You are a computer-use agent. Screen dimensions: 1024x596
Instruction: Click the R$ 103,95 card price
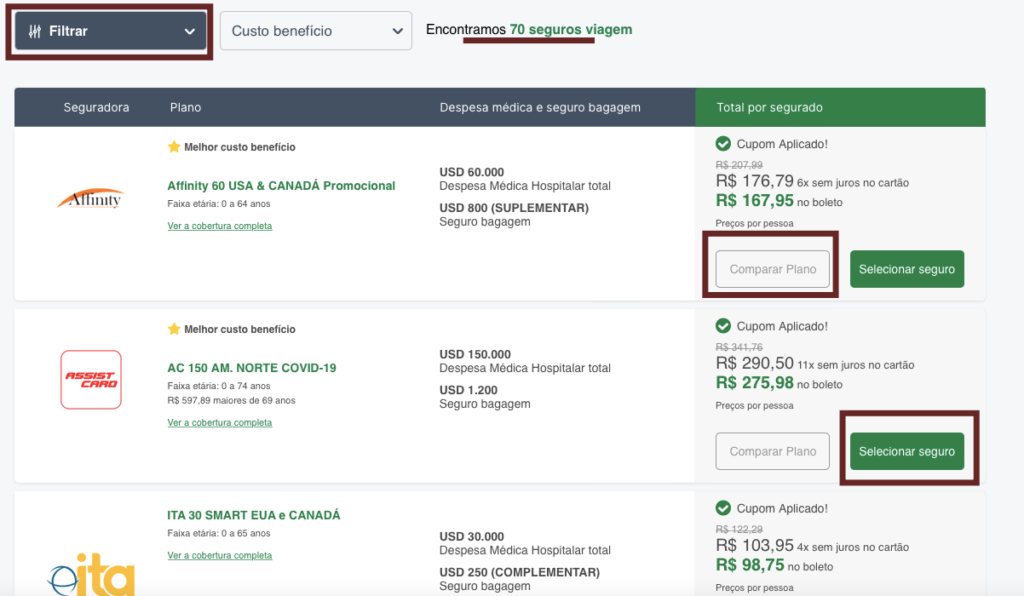click(x=754, y=545)
